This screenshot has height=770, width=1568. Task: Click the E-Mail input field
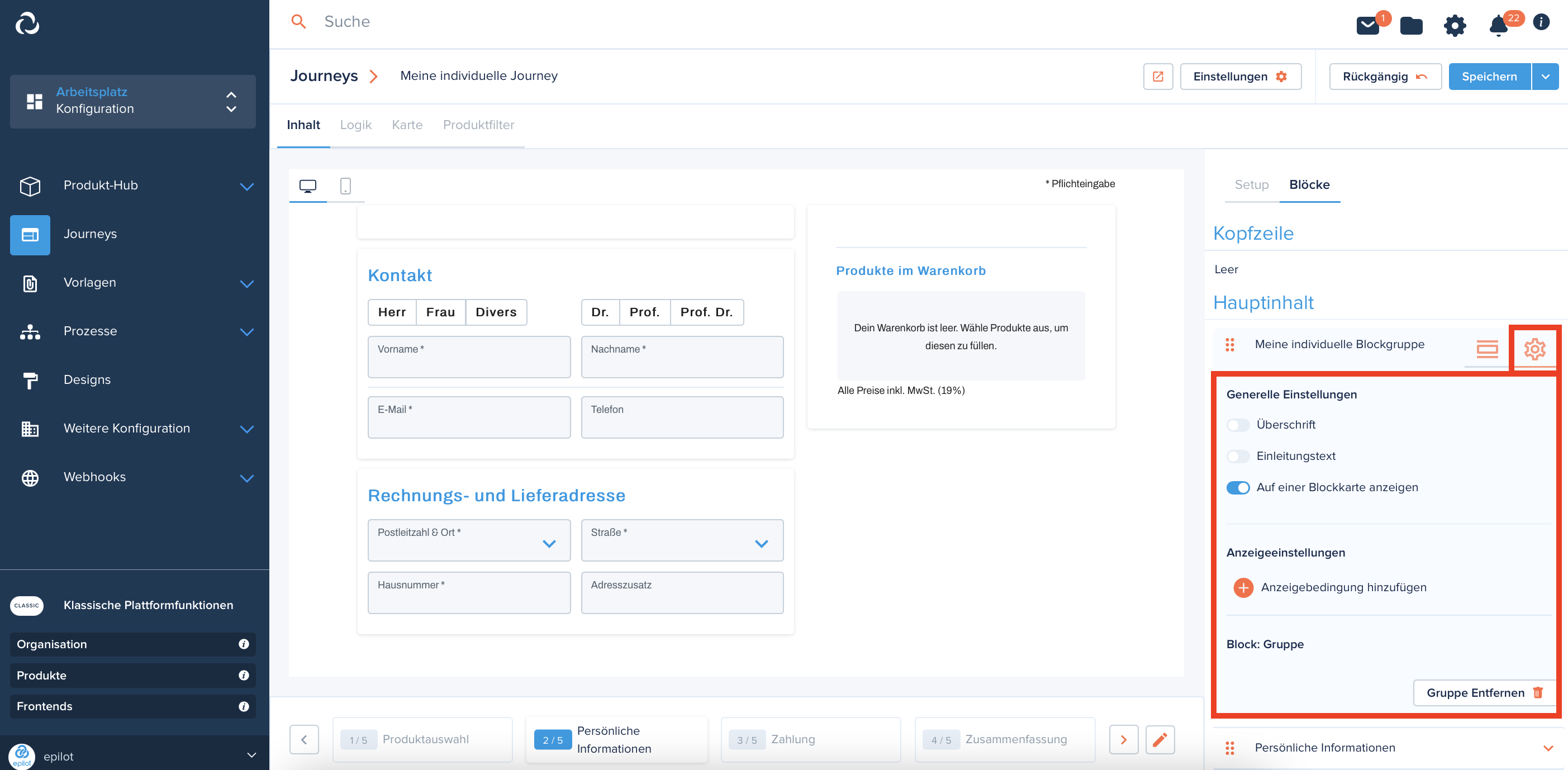click(469, 417)
